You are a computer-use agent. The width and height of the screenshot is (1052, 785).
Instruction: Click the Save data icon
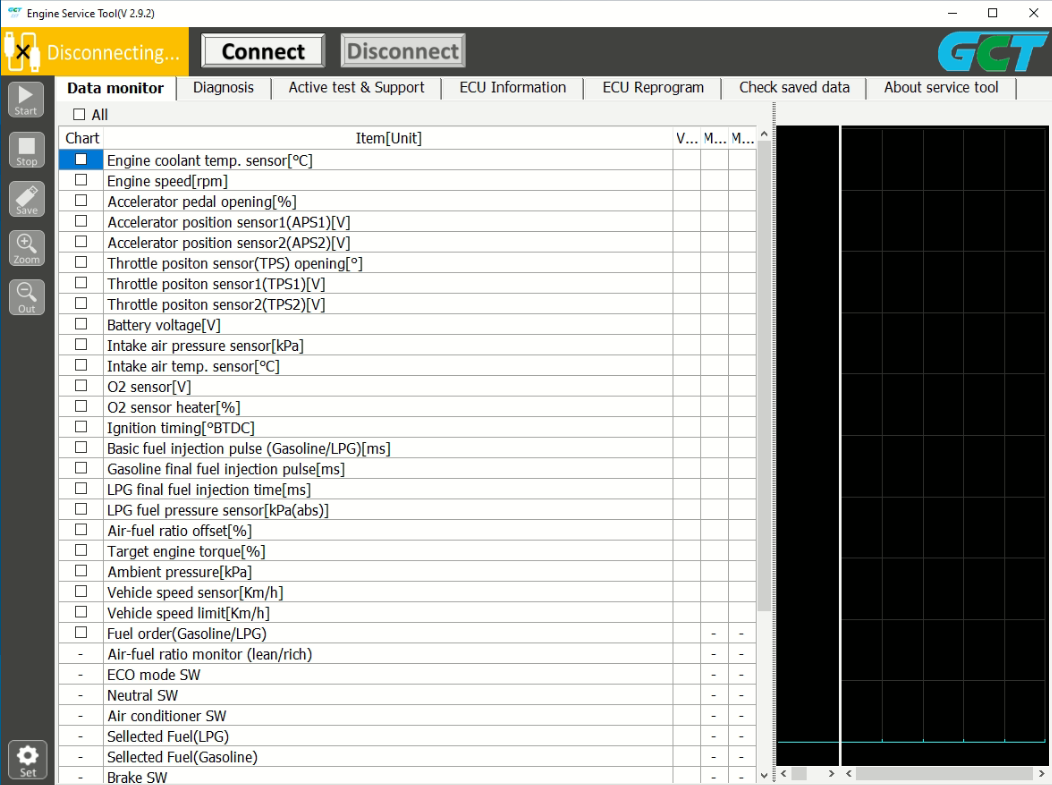click(x=27, y=198)
